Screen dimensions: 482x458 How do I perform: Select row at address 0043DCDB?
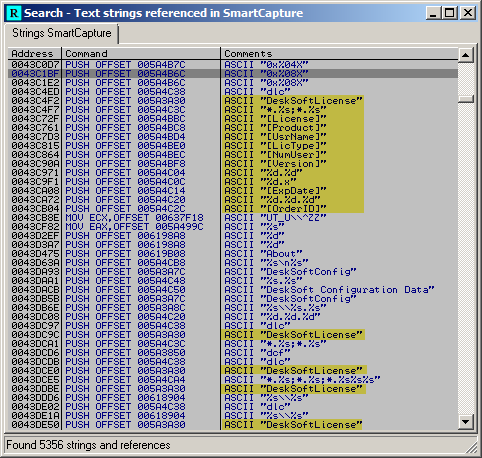click(233, 362)
